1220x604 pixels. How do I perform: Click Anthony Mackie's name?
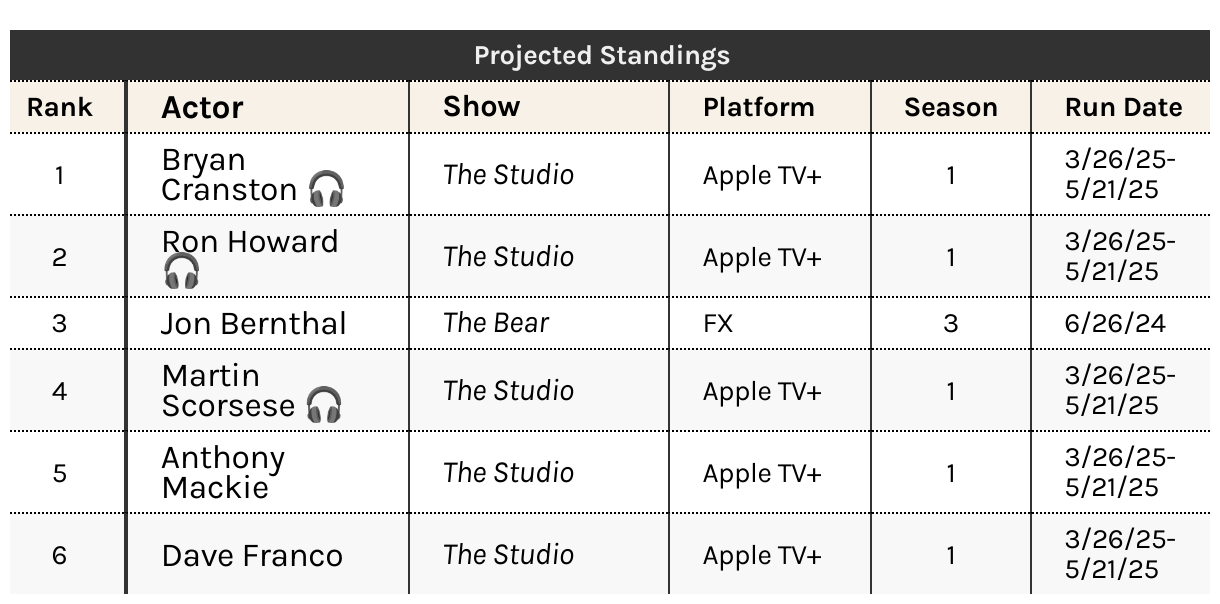pyautogui.click(x=223, y=472)
